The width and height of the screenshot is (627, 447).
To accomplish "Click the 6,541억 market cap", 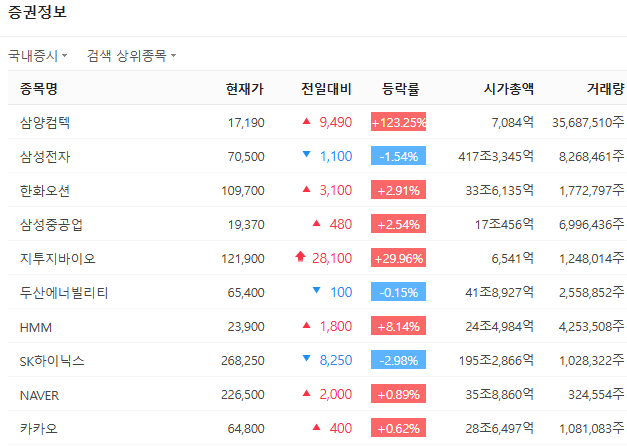I will click(x=513, y=258).
